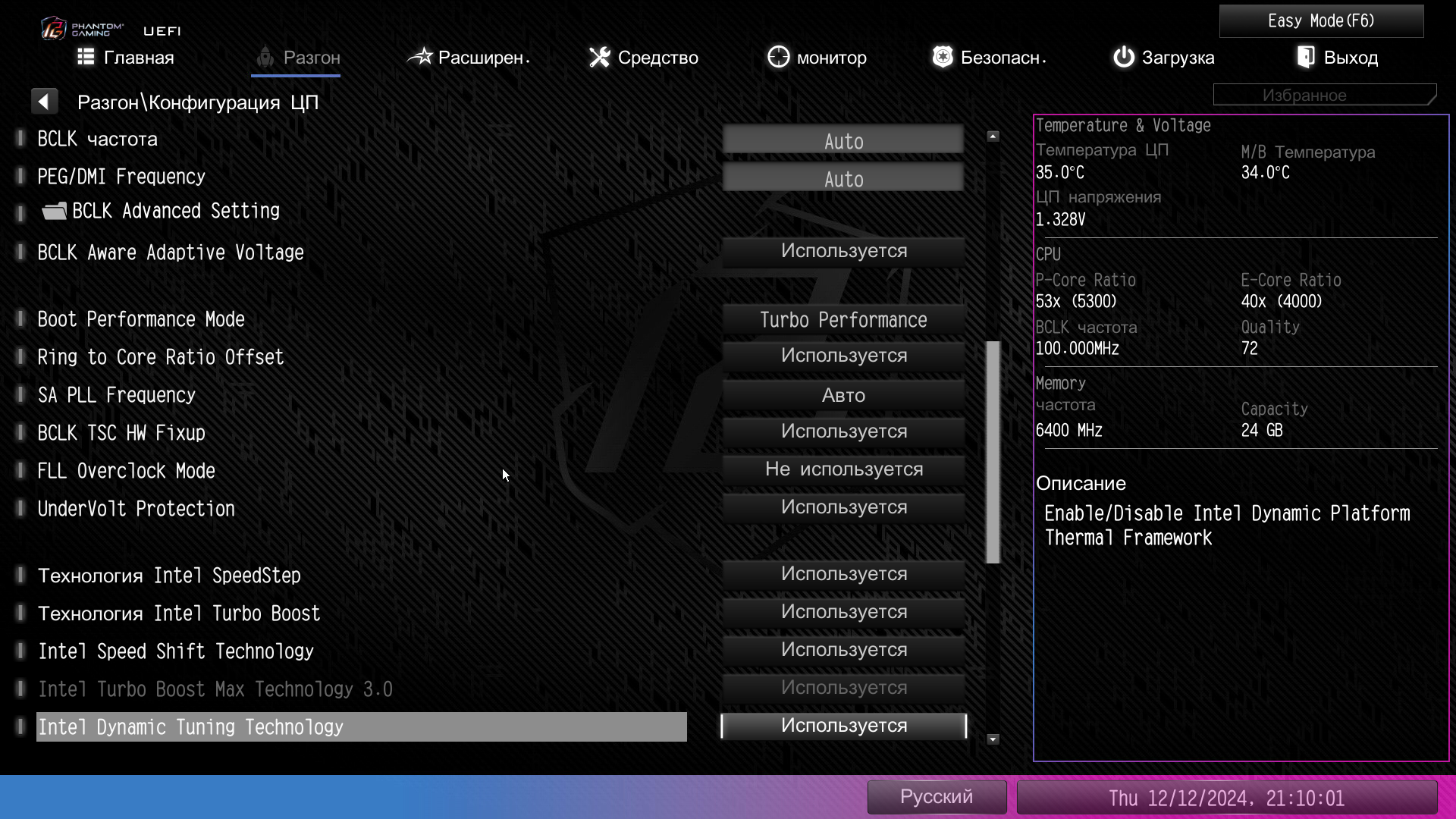Click the монитор gauge icon

tap(778, 57)
